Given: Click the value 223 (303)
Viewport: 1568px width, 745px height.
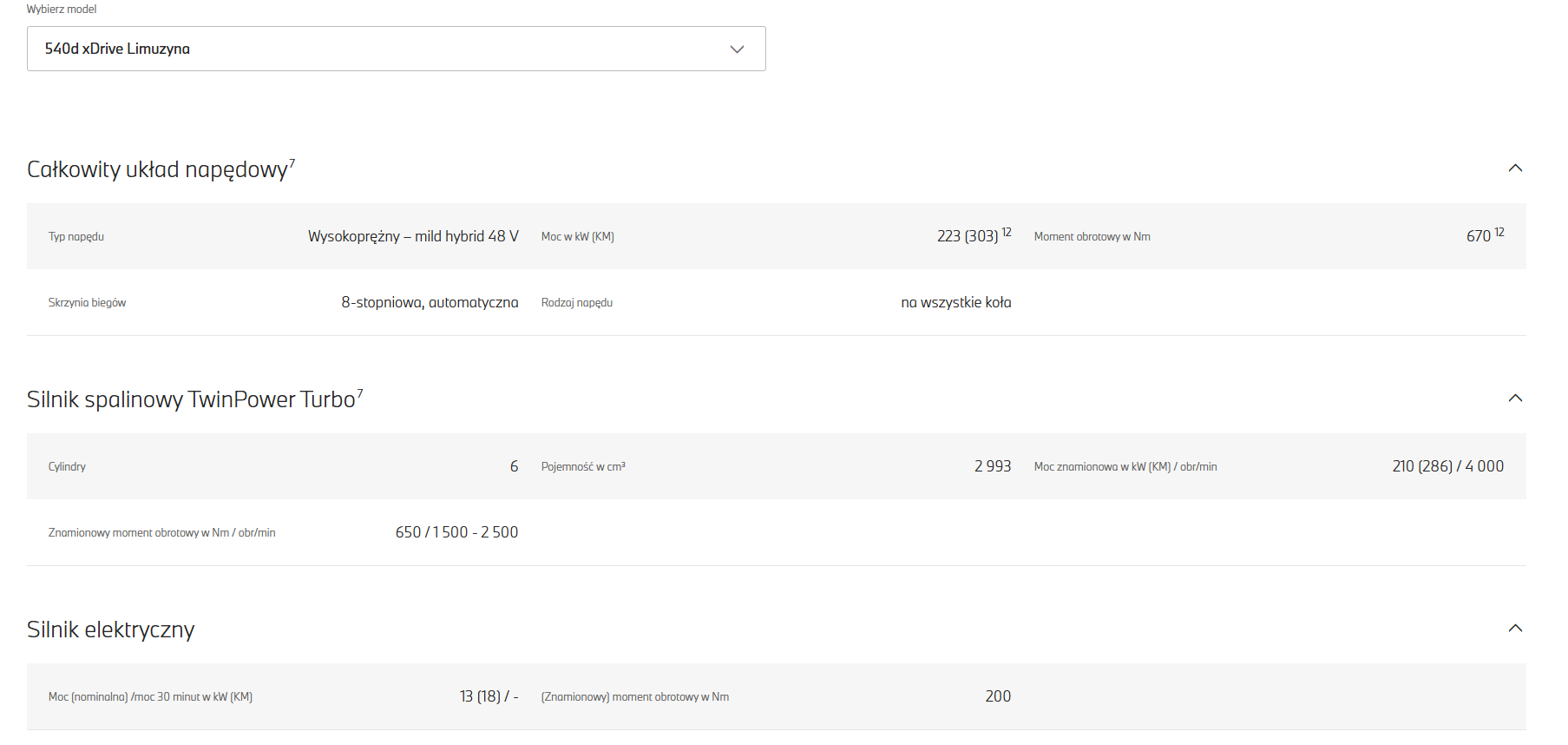Looking at the screenshot, I should (968, 236).
